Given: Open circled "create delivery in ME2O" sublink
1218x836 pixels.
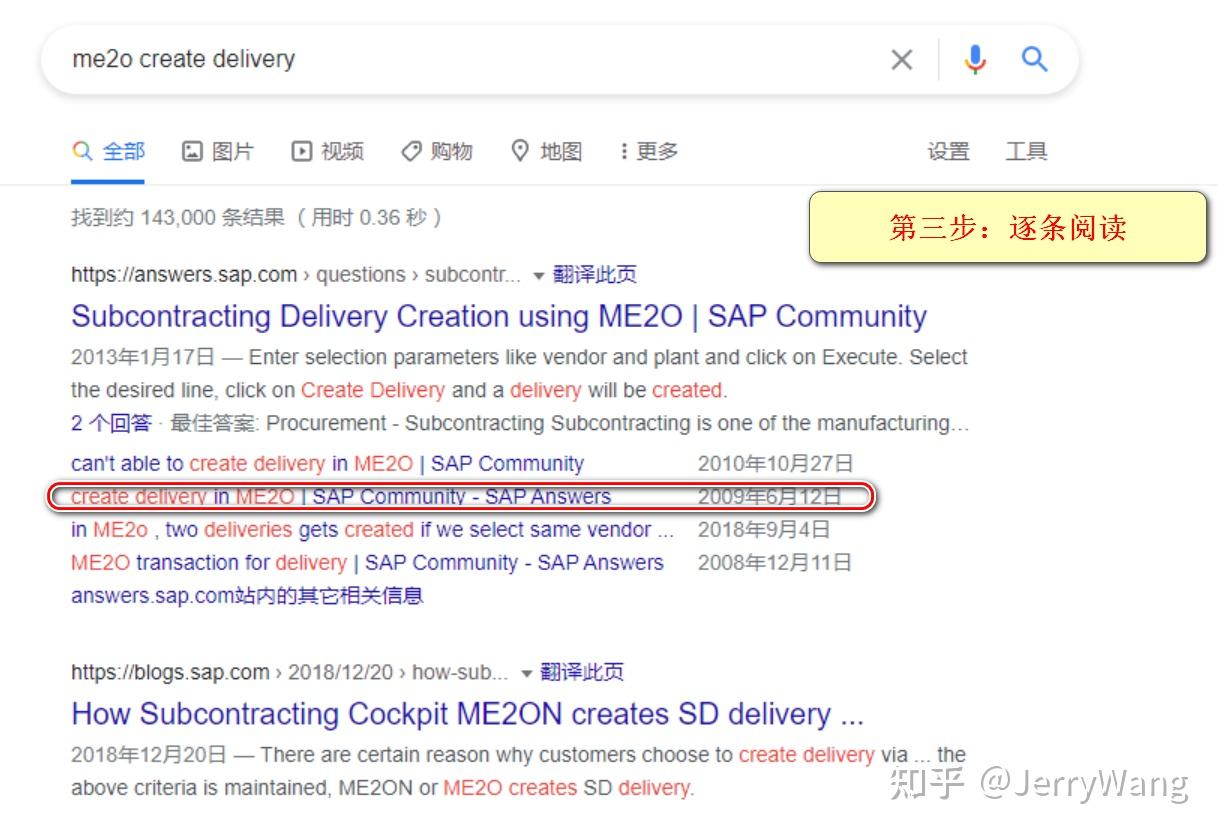Looking at the screenshot, I should click(340, 497).
